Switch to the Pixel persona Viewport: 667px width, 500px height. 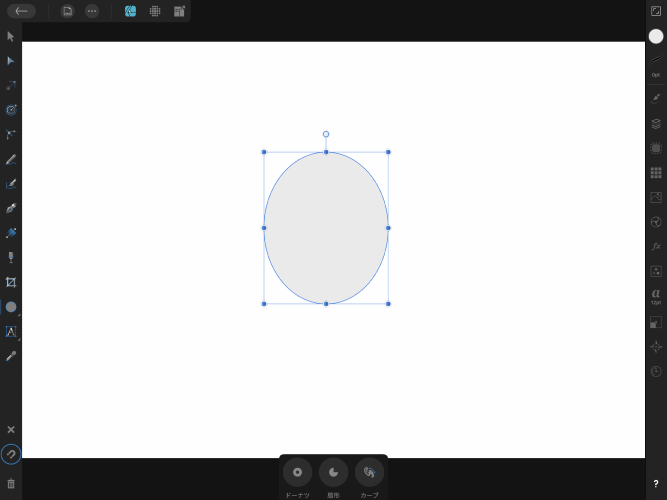(155, 11)
